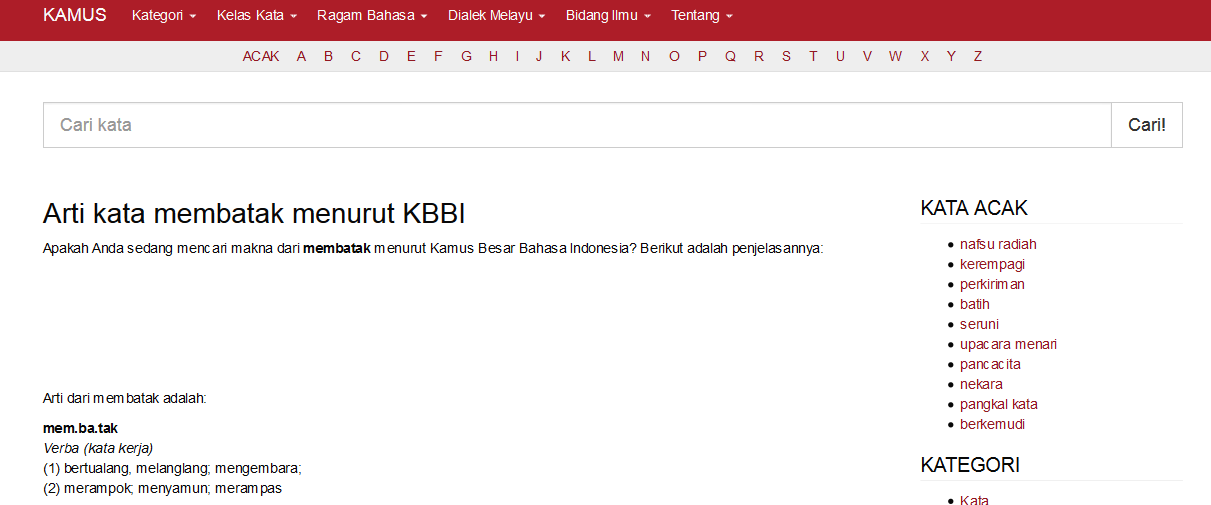Open the random word berkemudi
Screen dimensions: 1211x505
[x=992, y=424]
